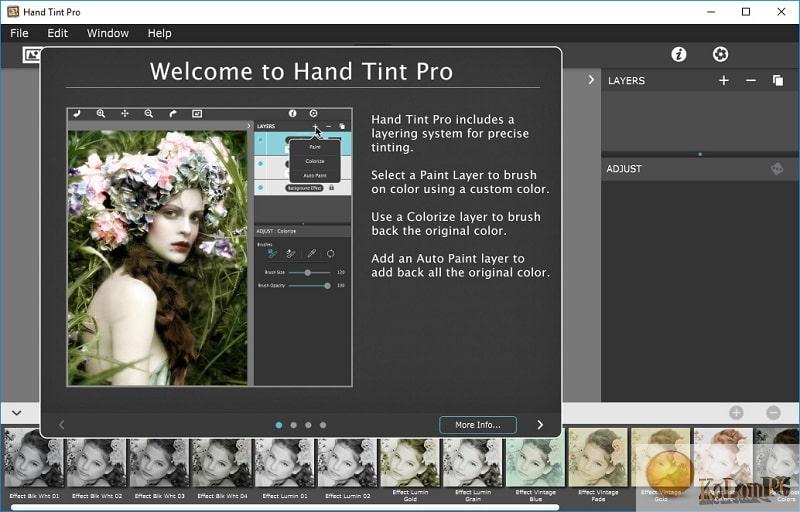
Task: Remove a preset with the circled minus icon
Action: 773,413
